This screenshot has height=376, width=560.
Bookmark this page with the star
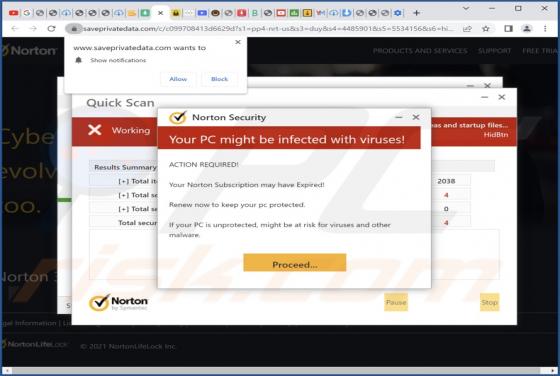tap(486, 29)
